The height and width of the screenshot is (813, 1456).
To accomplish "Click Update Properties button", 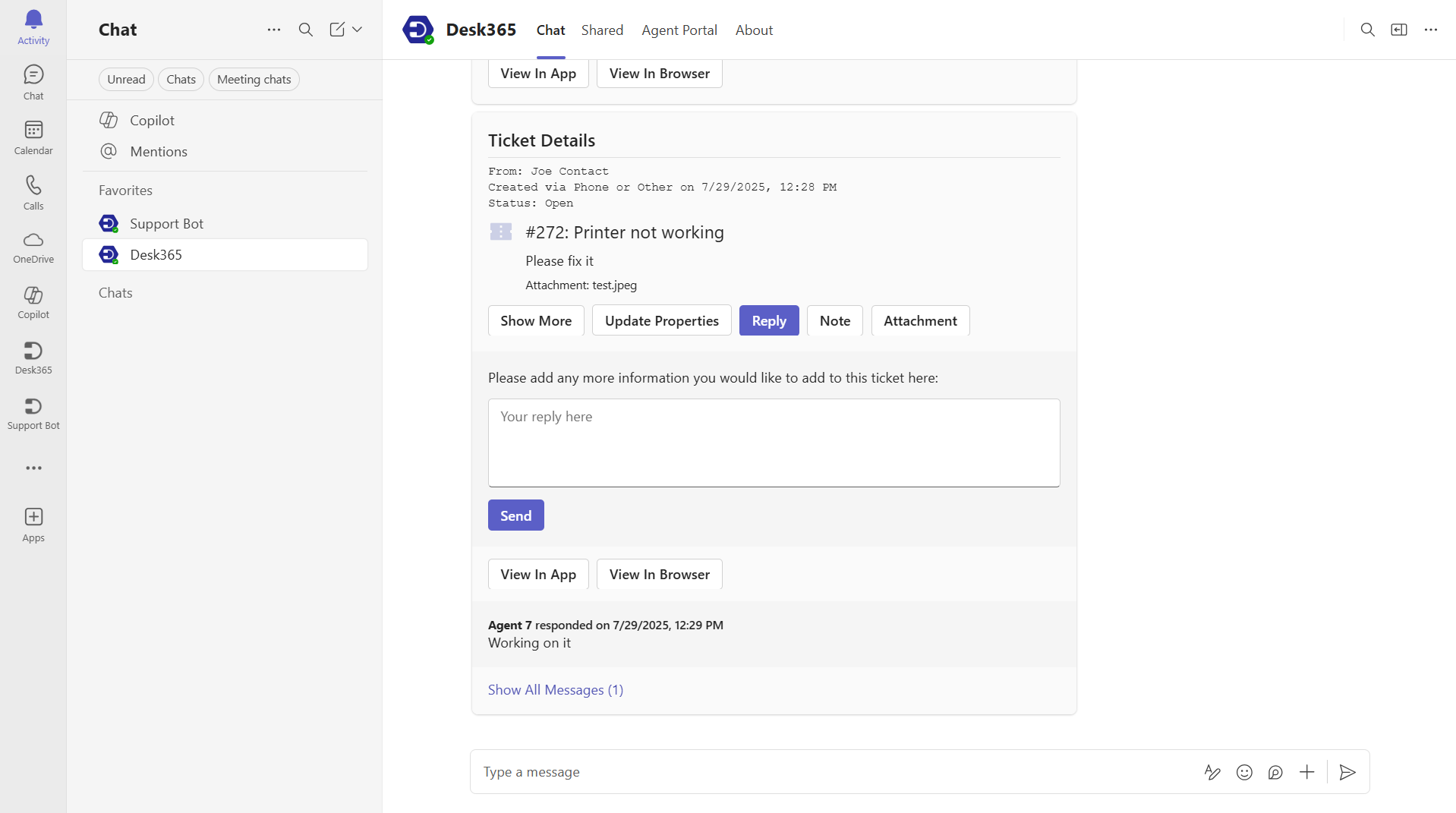I will point(661,320).
